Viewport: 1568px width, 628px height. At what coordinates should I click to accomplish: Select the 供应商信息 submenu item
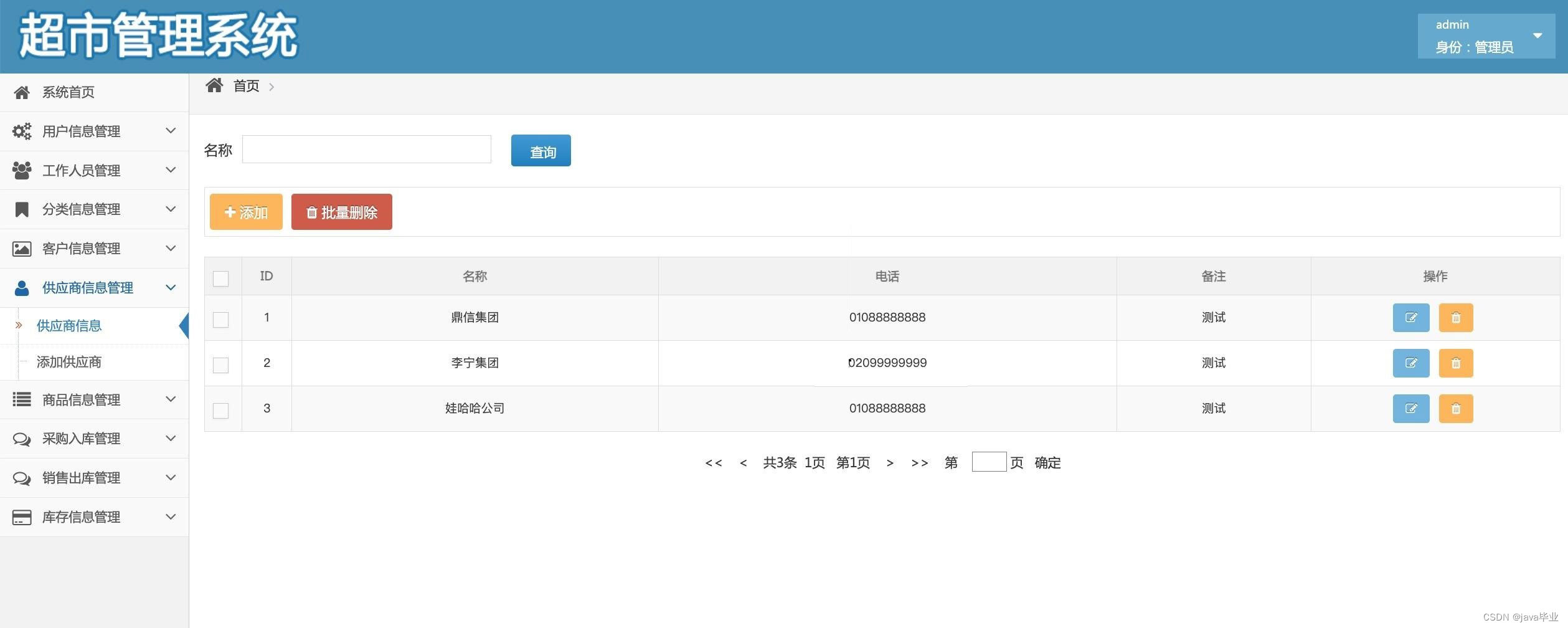click(69, 326)
